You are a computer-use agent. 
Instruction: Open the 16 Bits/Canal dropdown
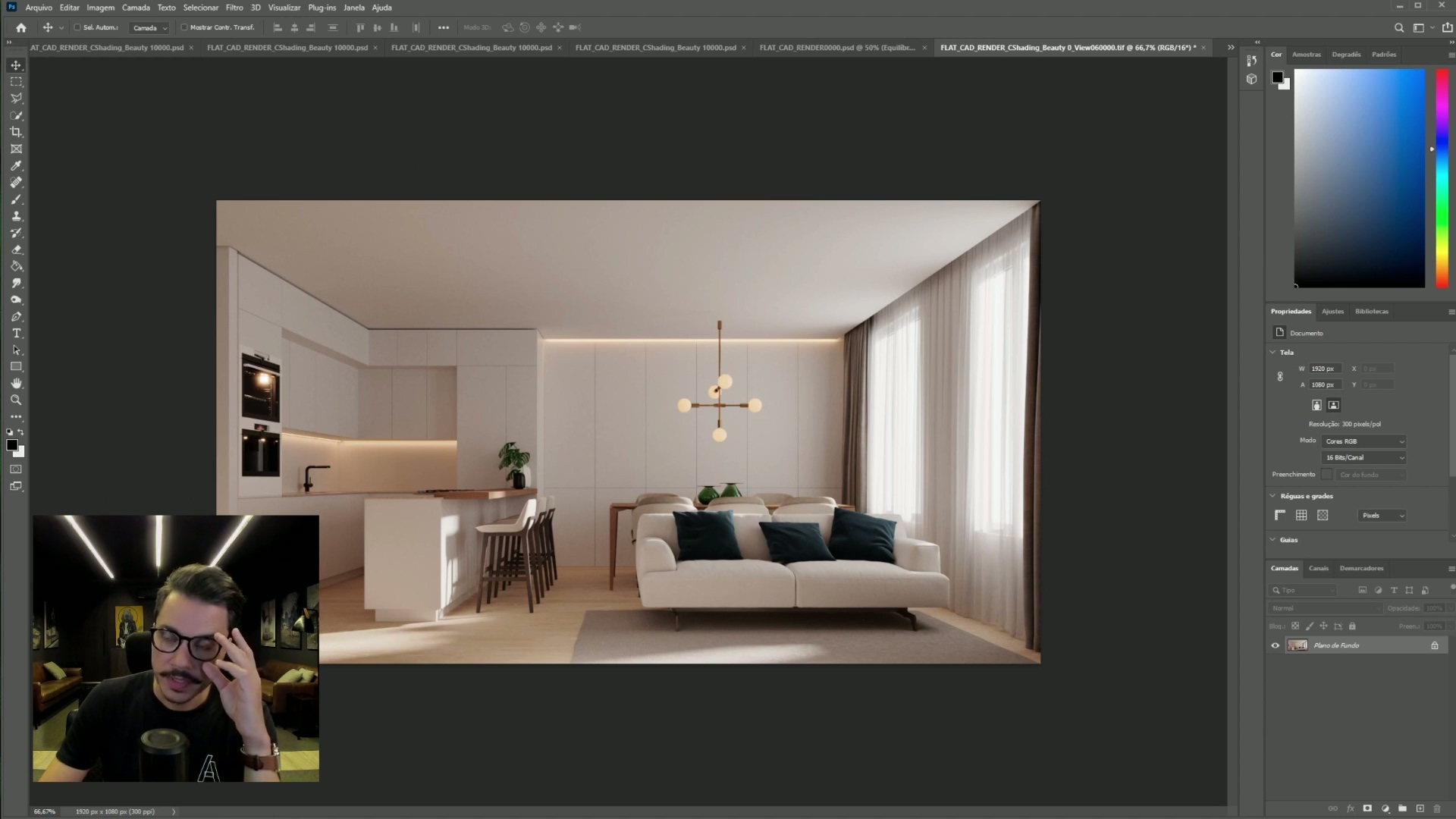(x=1363, y=458)
